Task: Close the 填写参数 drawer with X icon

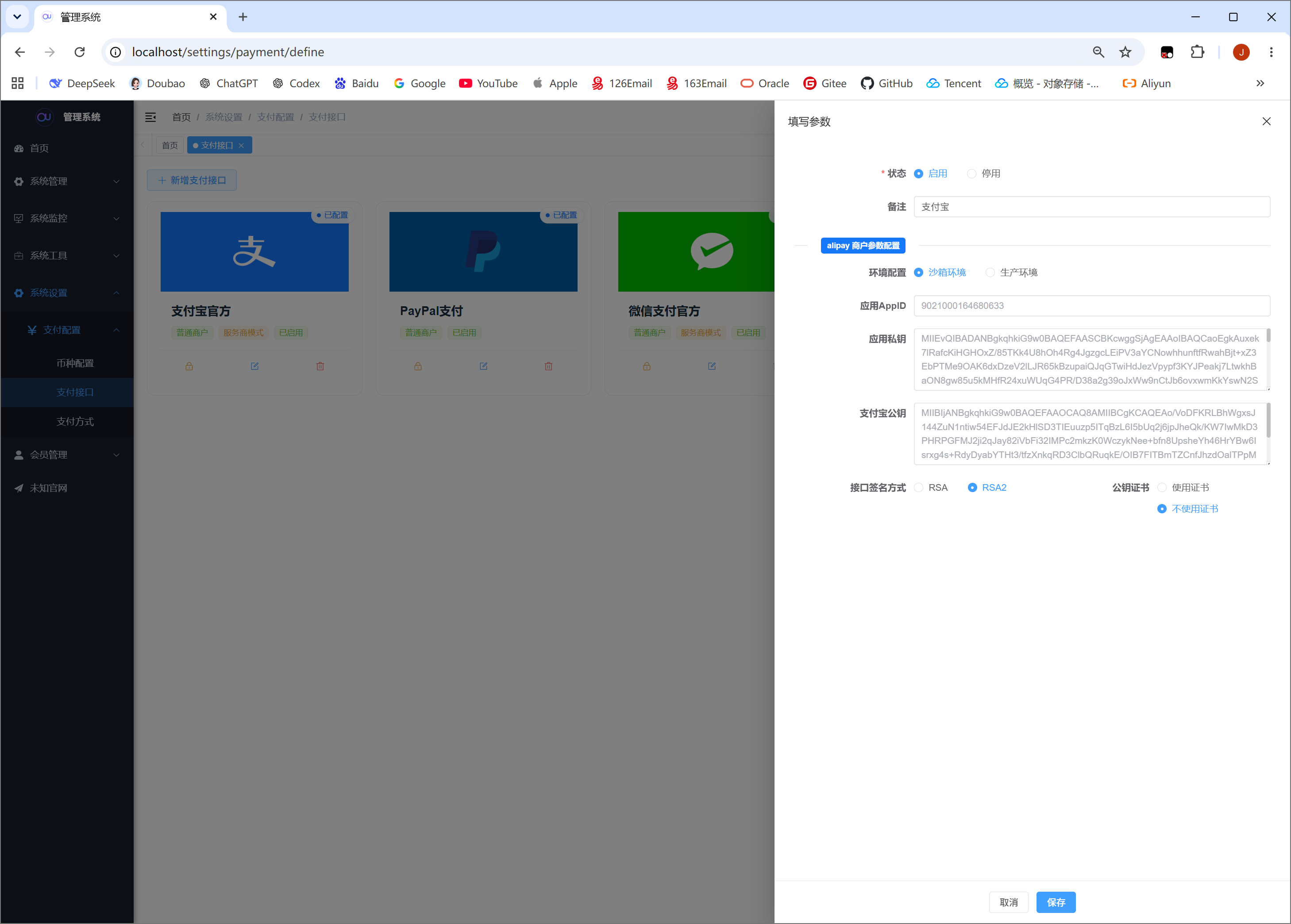Action: pyautogui.click(x=1266, y=121)
